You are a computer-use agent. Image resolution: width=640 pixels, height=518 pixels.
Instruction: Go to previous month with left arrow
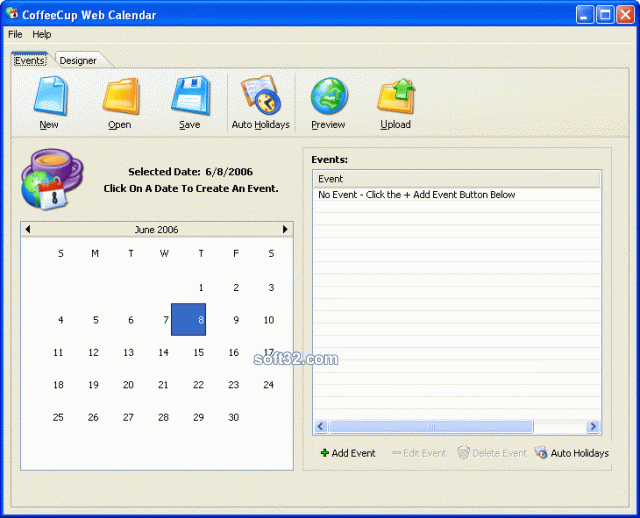28,229
